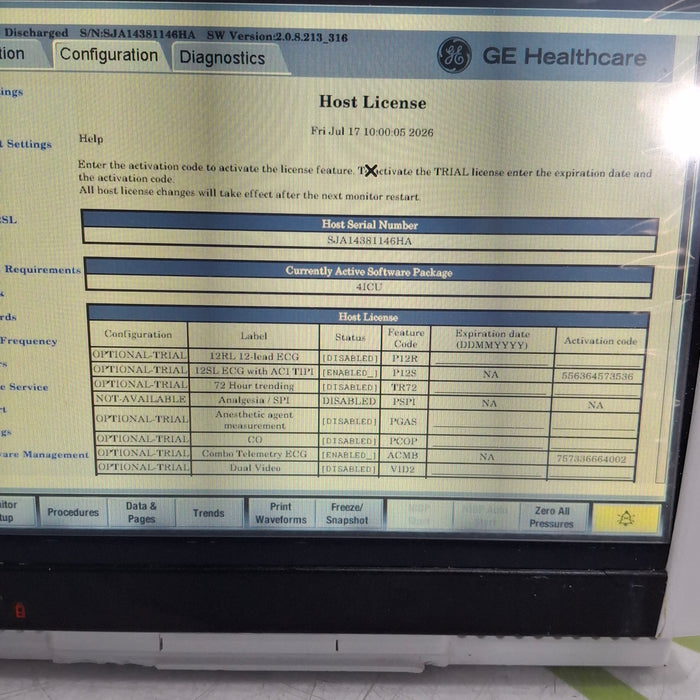Click activation code field for 72 Hour trending
The height and width of the screenshot is (700, 700).
596,389
